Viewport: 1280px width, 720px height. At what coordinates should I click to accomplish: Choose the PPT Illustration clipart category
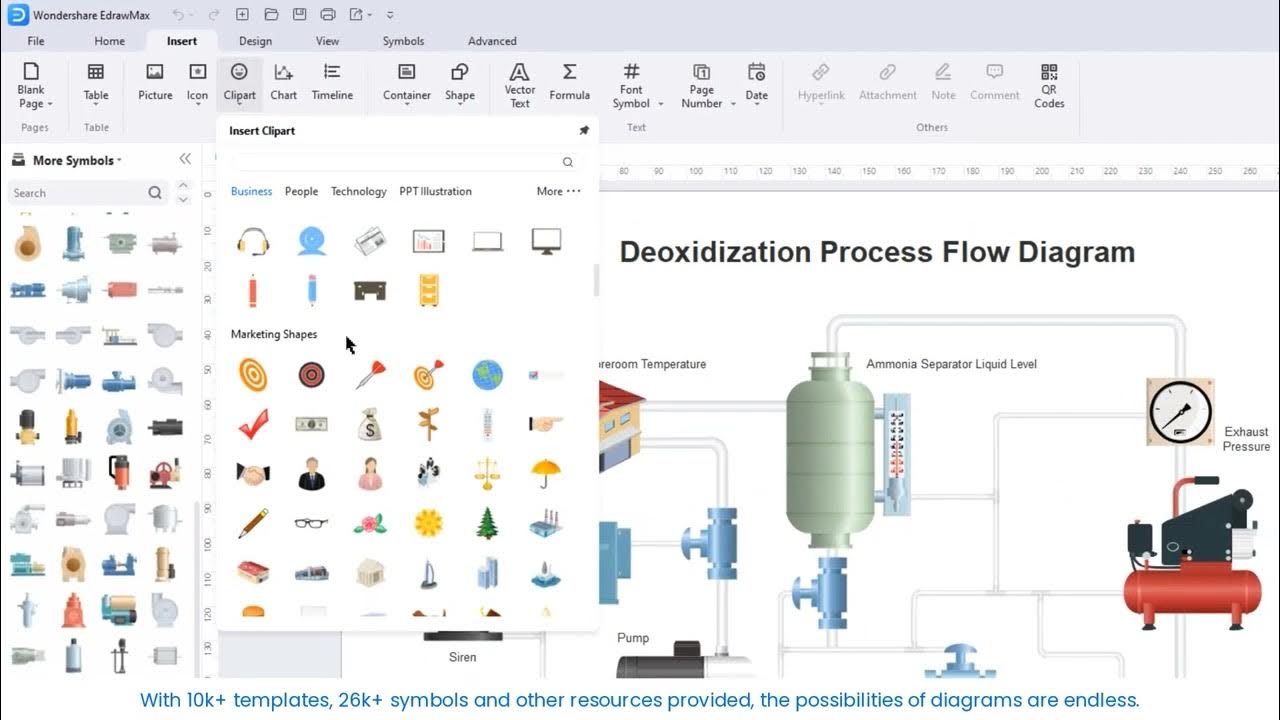pyautogui.click(x=435, y=191)
